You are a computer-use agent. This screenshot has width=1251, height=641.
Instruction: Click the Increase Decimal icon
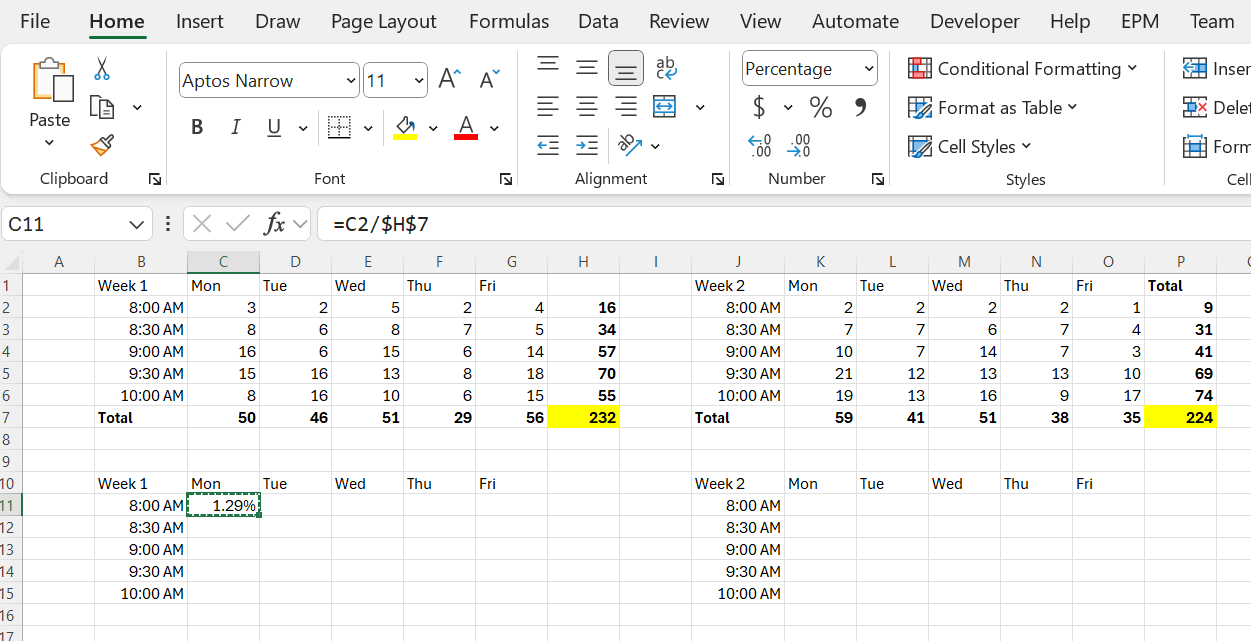760,146
